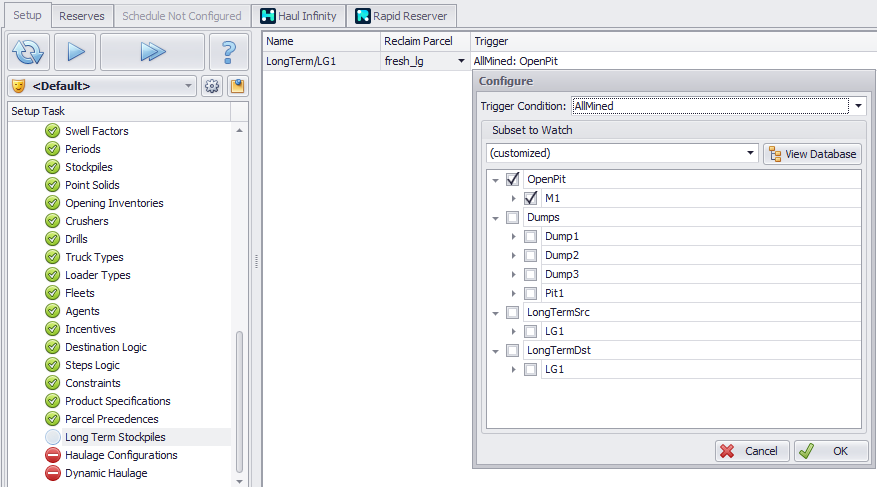The height and width of the screenshot is (487, 878).
Task: Click the Setup Task list vertical scrollbar
Action: coord(239,400)
